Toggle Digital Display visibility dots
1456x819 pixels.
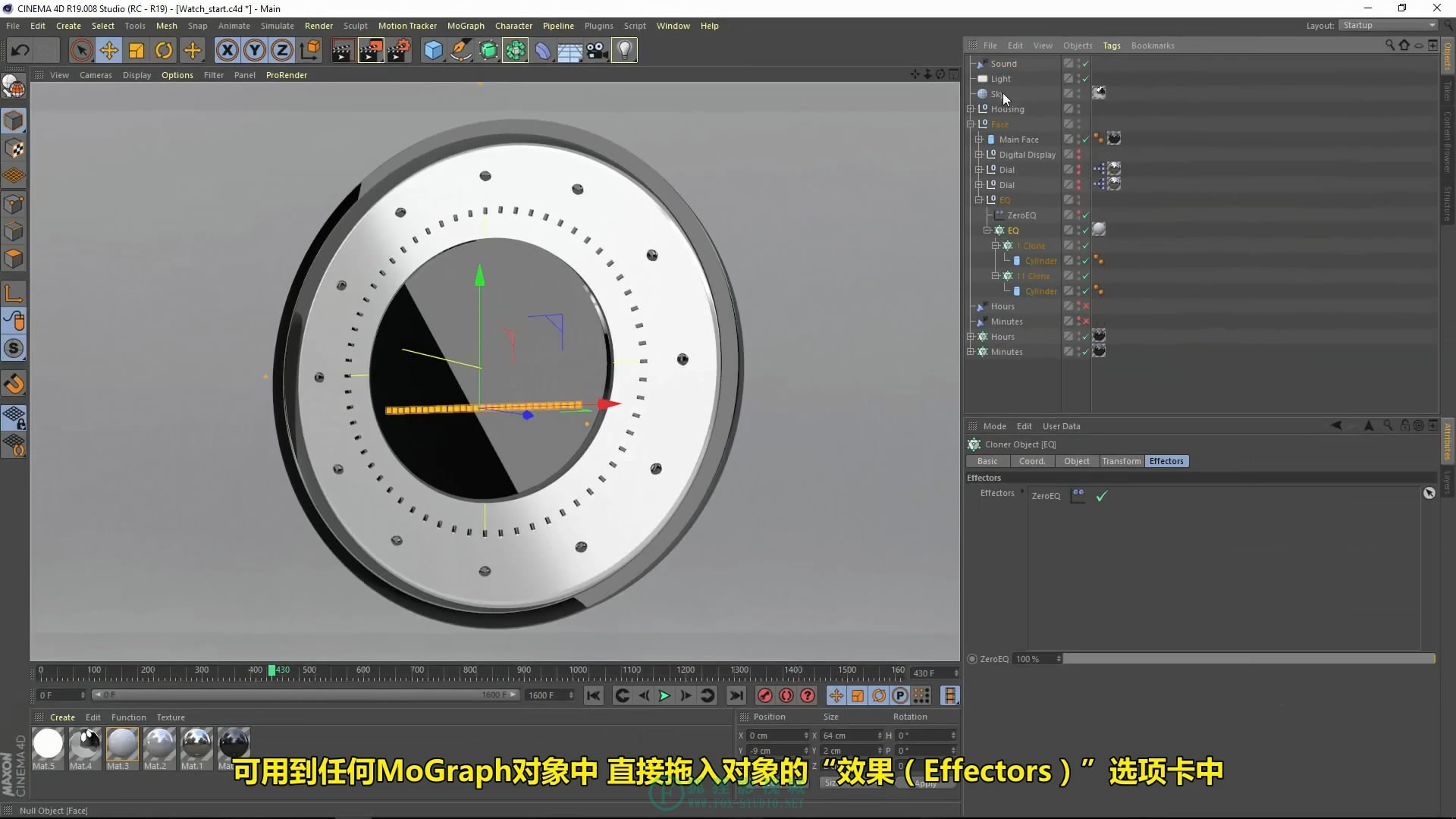click(1079, 155)
